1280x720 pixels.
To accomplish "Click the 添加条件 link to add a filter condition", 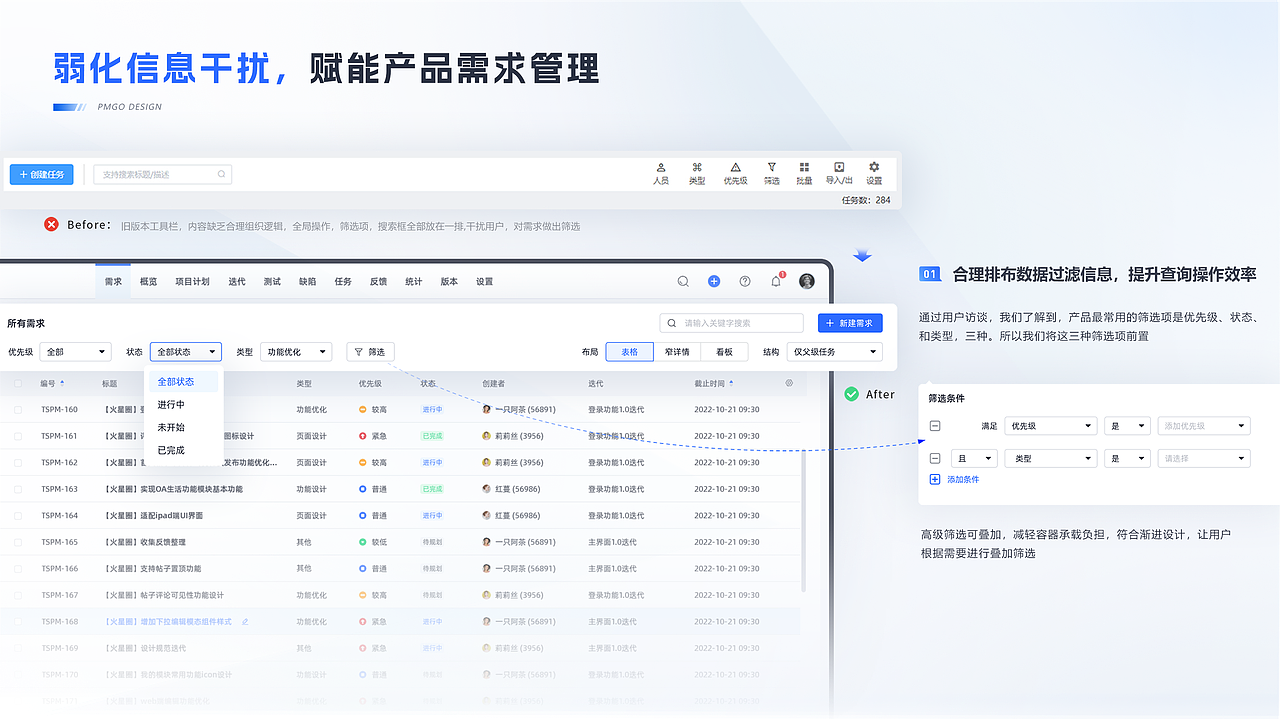I will point(955,479).
